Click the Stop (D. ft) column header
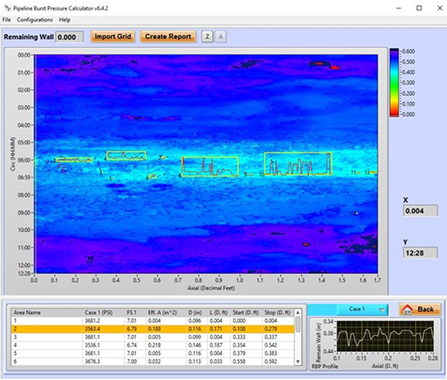The height and width of the screenshot is (380, 447). tap(277, 313)
